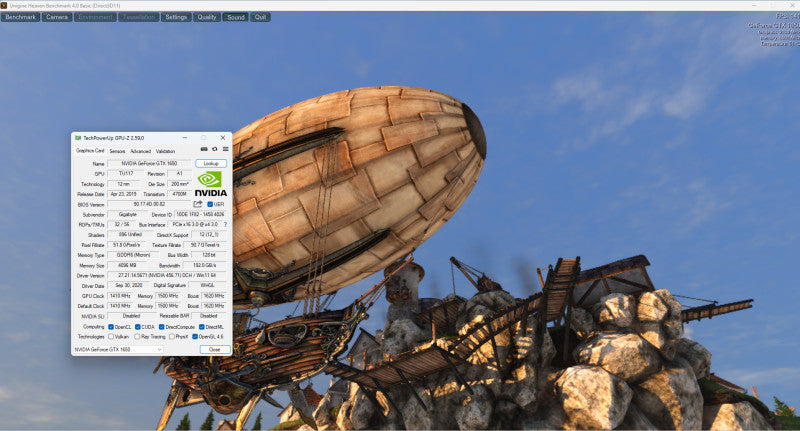Click the BIOS export share icon

(x=198, y=204)
